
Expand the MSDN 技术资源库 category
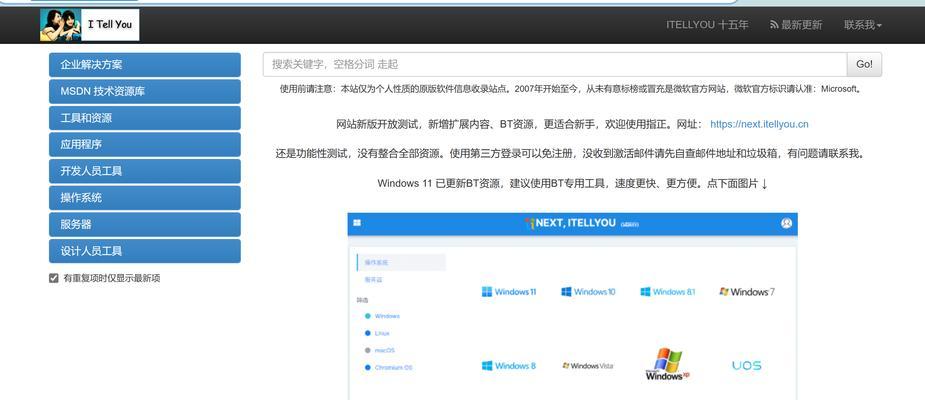(145, 91)
